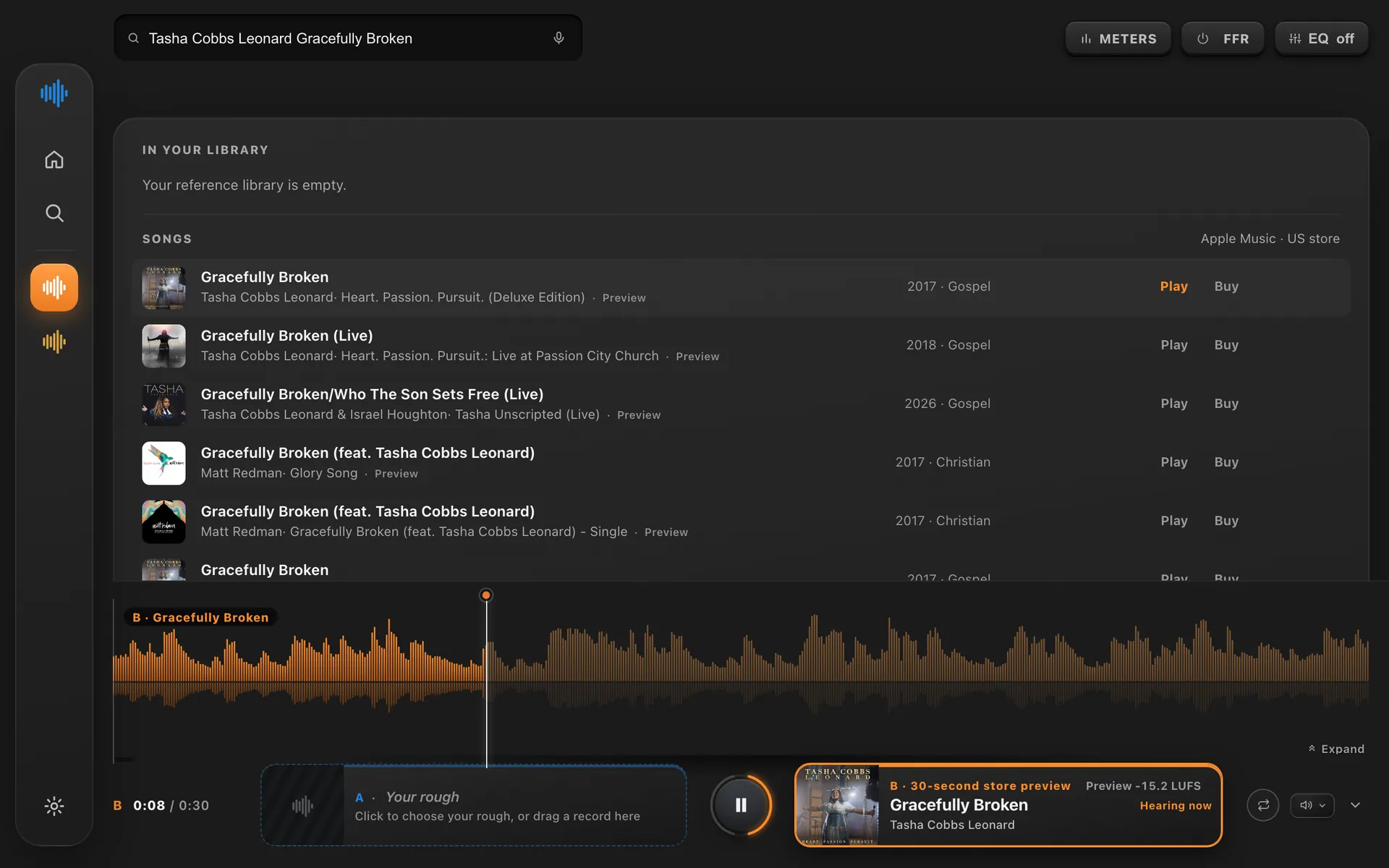Click the Matt Redman Single album thumbnail
This screenshot has width=1389, height=868.
(x=163, y=522)
